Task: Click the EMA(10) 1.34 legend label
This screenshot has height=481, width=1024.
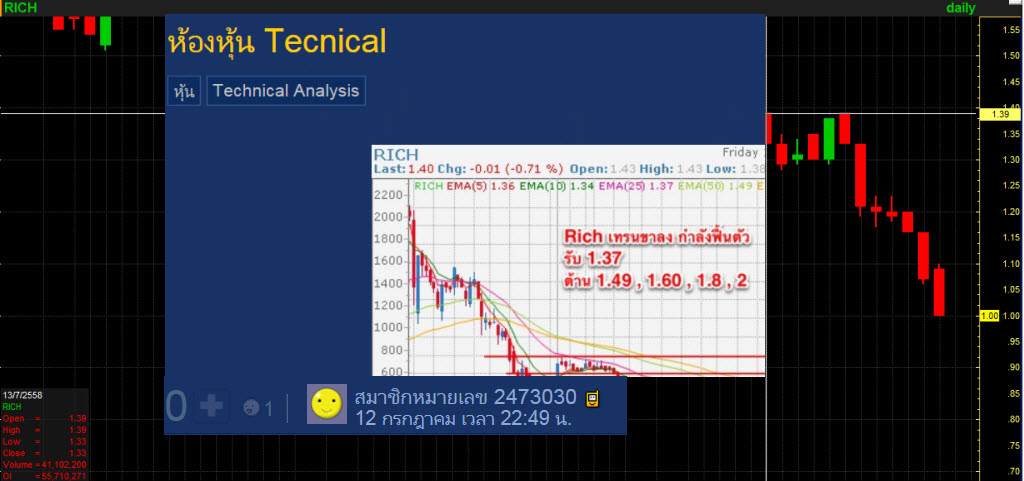Action: pyautogui.click(x=555, y=186)
